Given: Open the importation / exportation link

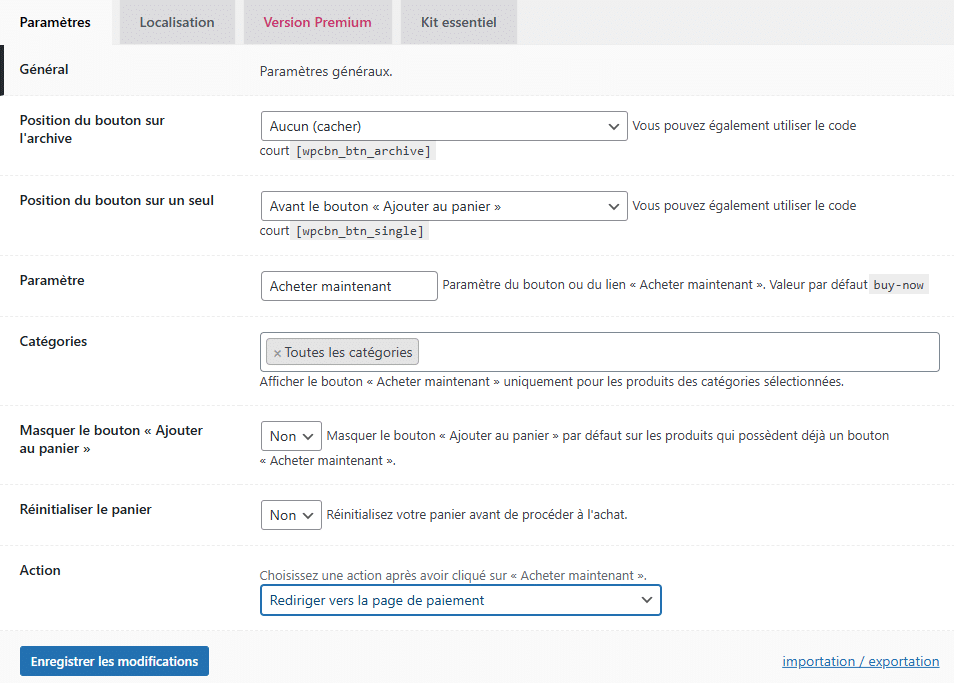Looking at the screenshot, I should click(x=860, y=661).
